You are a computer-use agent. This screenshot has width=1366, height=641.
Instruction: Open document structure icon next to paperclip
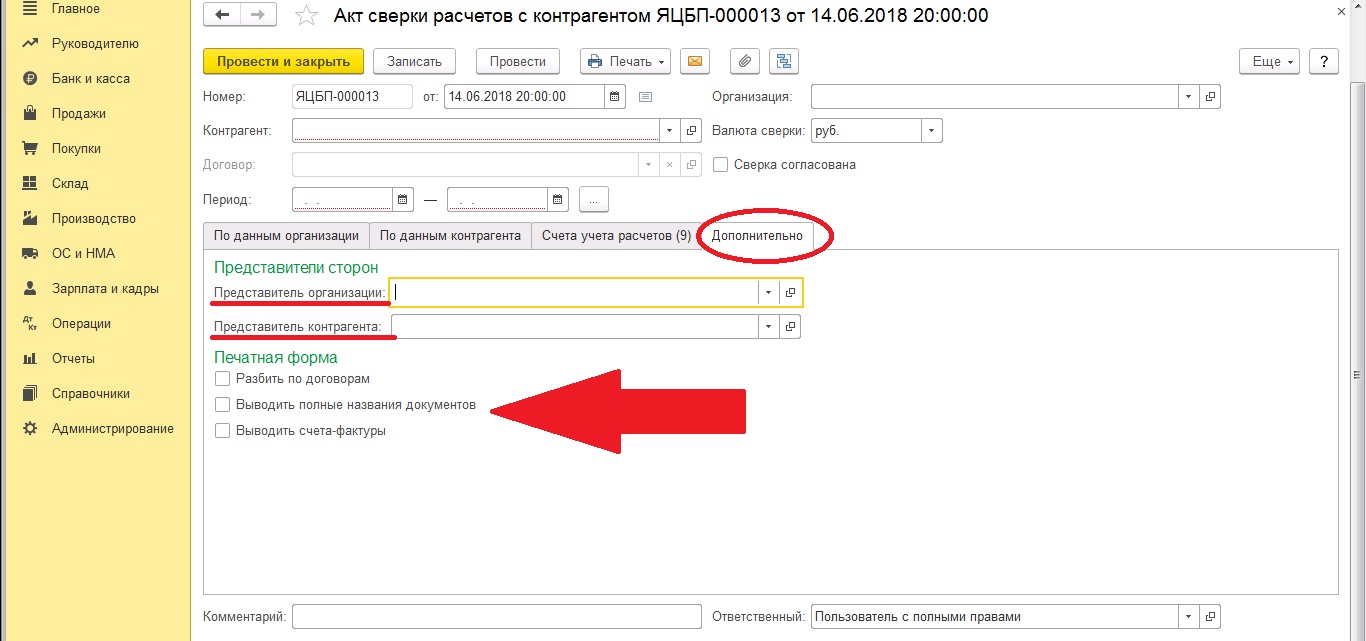pos(782,61)
